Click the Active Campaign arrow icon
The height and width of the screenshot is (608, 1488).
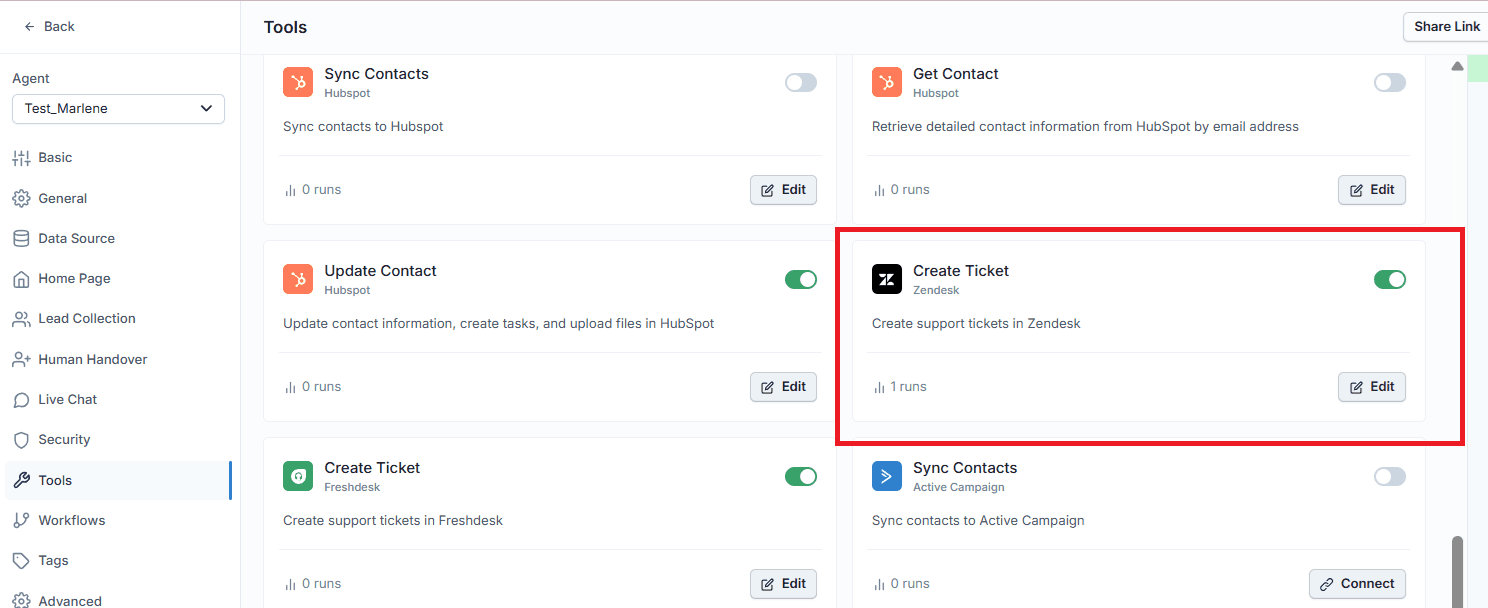tap(887, 476)
